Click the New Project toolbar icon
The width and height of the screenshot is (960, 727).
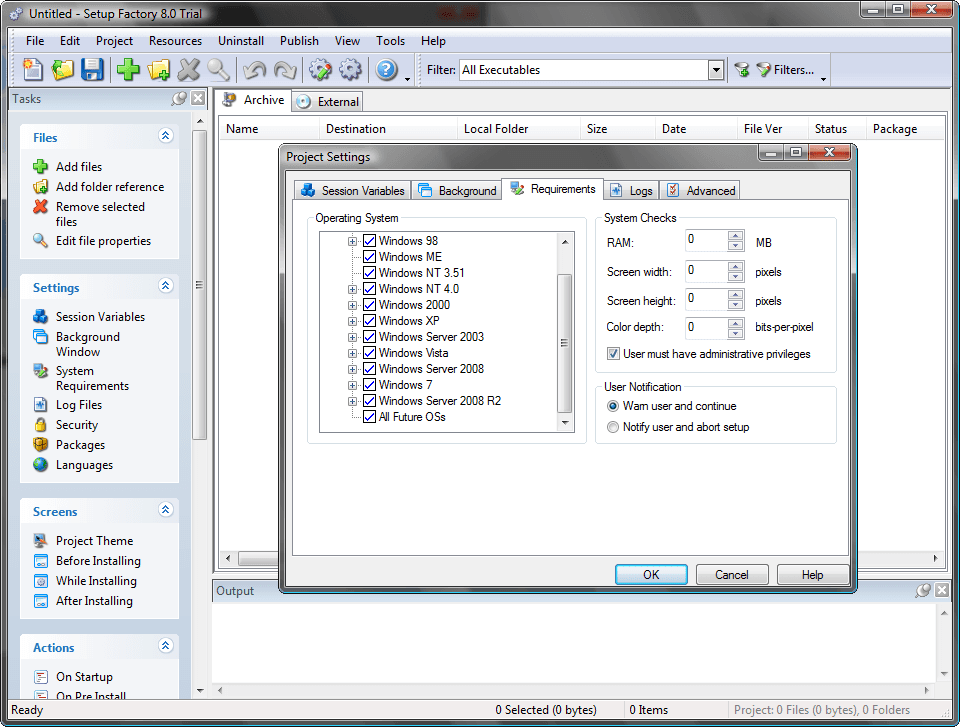tap(32, 70)
